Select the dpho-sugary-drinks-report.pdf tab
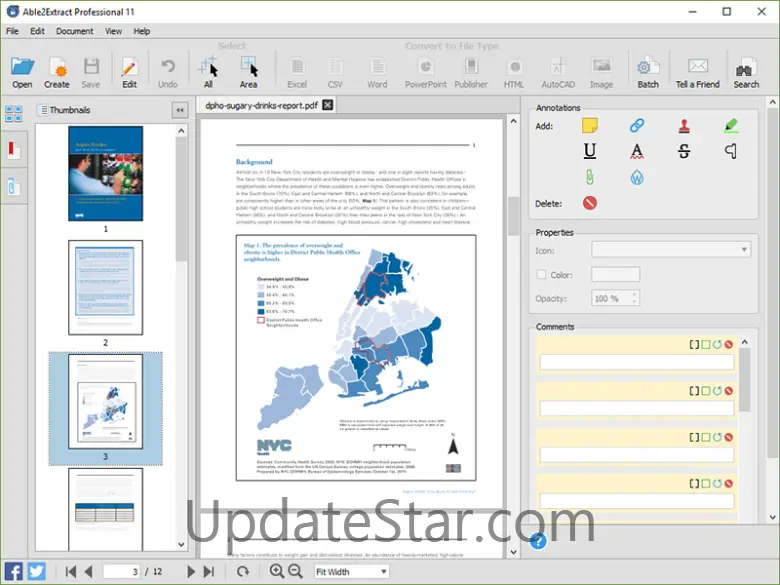Viewport: 780px width, 585px height. click(262, 105)
